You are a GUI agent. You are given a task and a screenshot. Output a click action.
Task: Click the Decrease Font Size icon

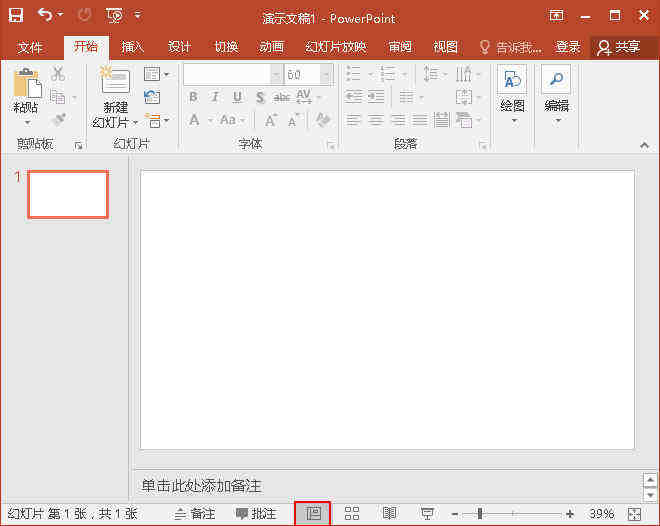pos(293,121)
